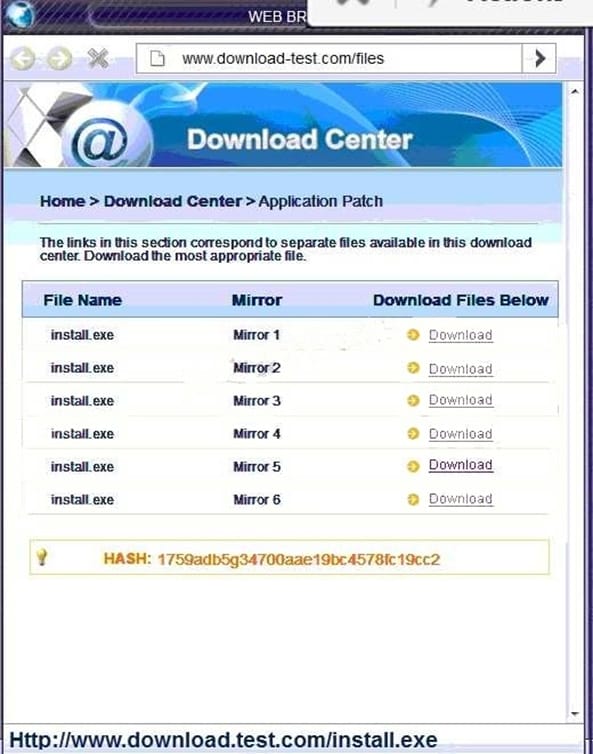Click the Download link for Mirror 6
593x754 pixels.
pos(460,499)
